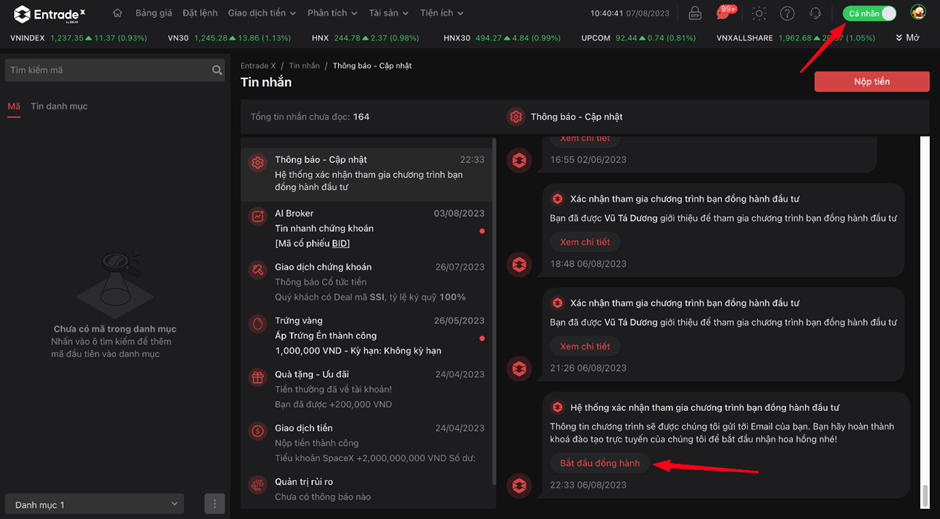The height and width of the screenshot is (519, 940).
Task: Click the magnifier icon in search box
Action: (217, 71)
